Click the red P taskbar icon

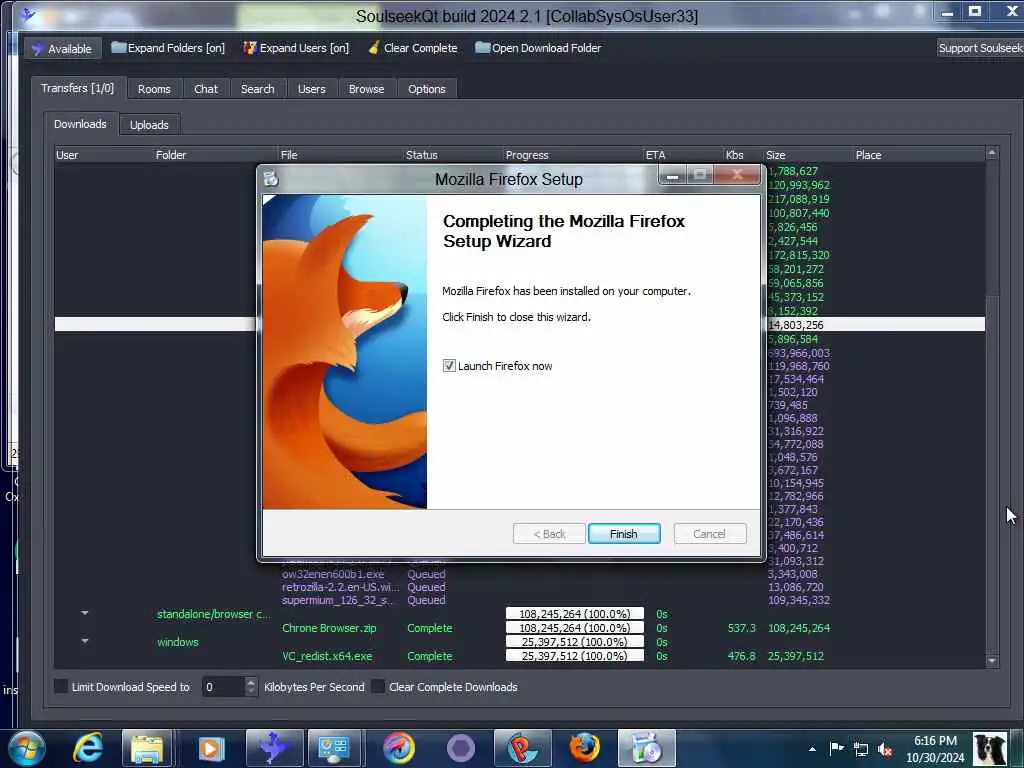click(522, 748)
